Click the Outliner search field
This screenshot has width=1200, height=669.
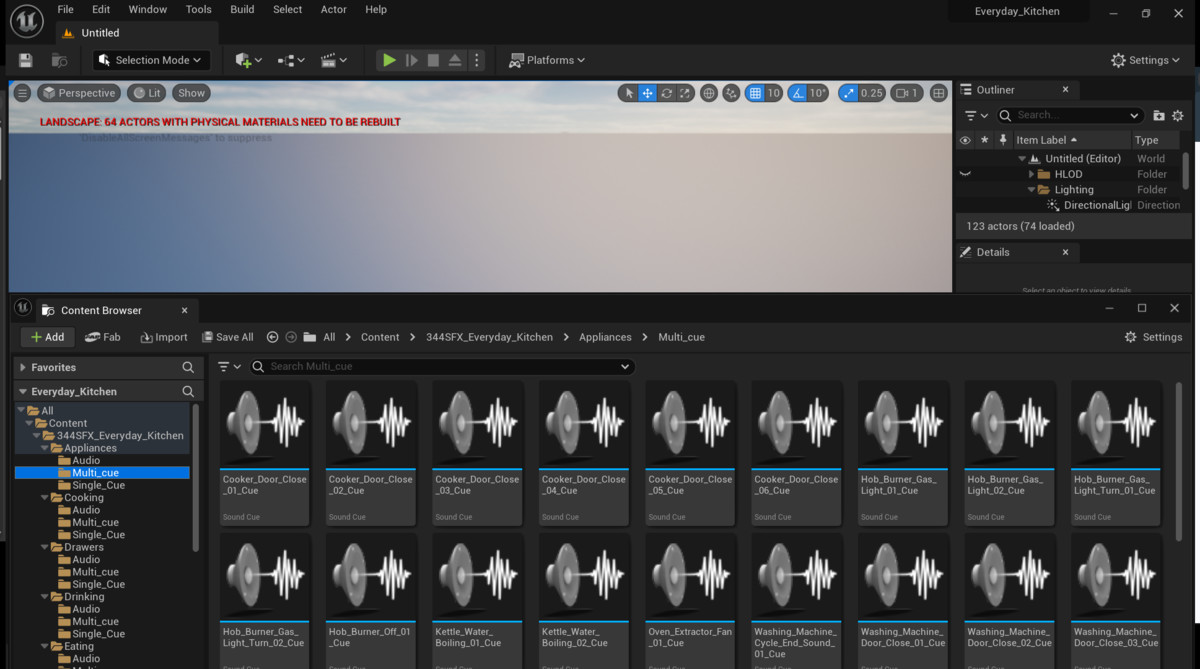pyautogui.click(x=1070, y=115)
